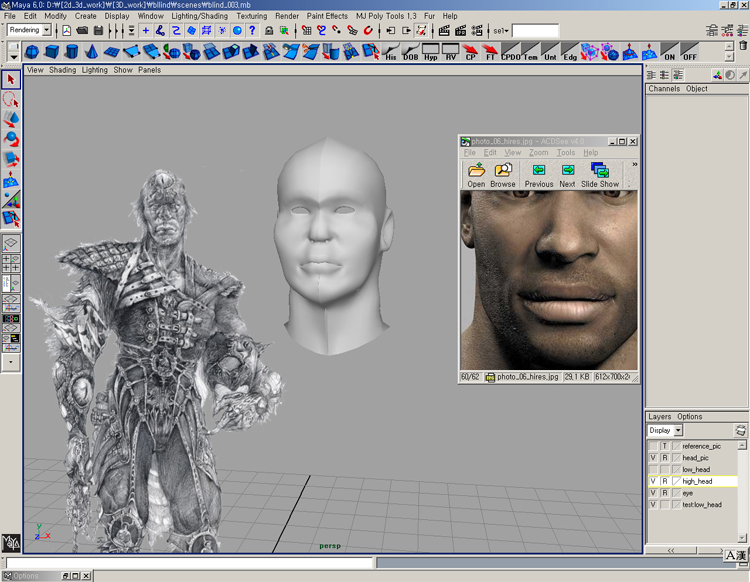This screenshot has width=750, height=582.
Task: Select the high_head layer by name
Action: coord(697,481)
